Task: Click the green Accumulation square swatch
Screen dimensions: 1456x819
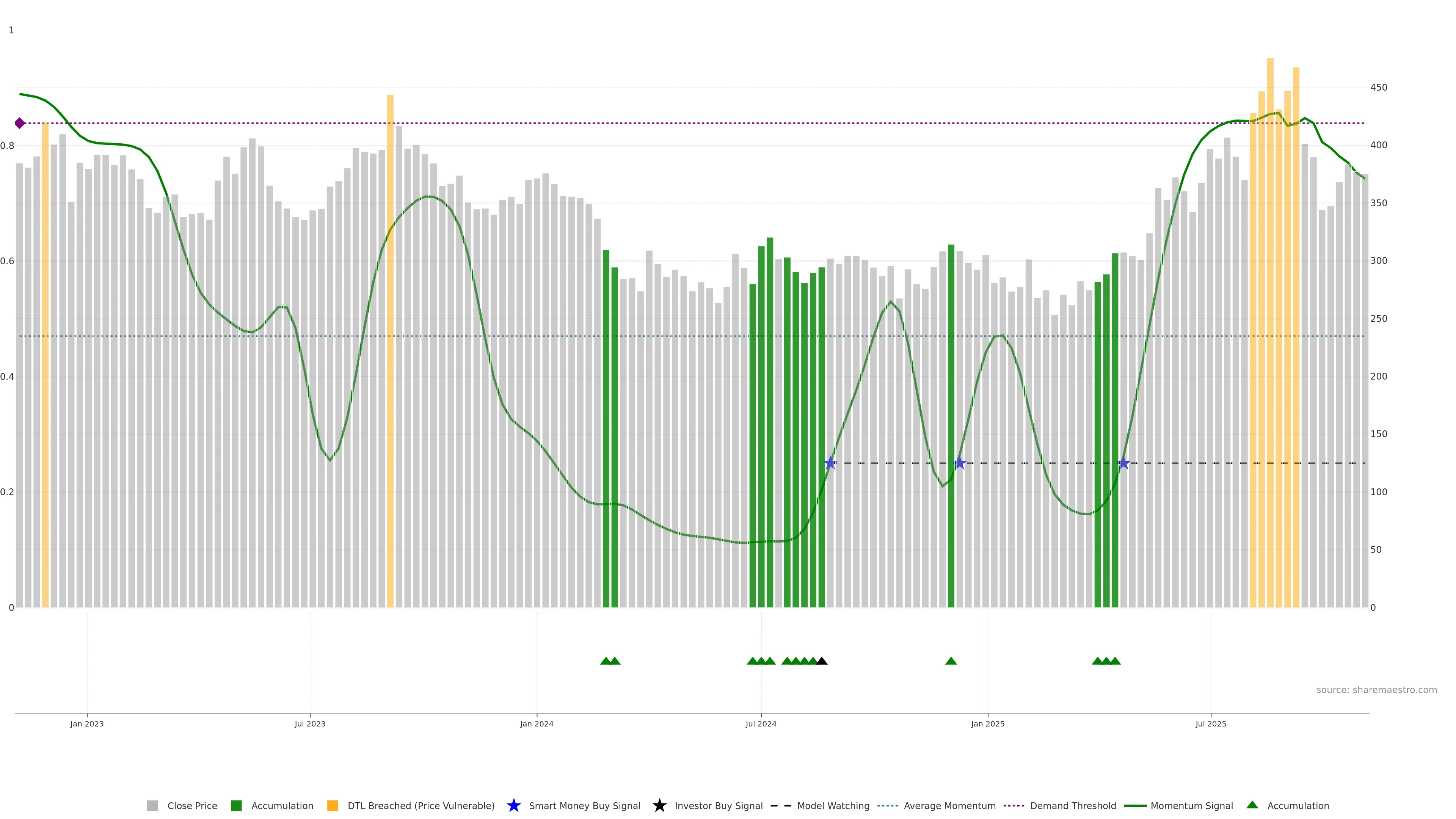Action: [236, 805]
